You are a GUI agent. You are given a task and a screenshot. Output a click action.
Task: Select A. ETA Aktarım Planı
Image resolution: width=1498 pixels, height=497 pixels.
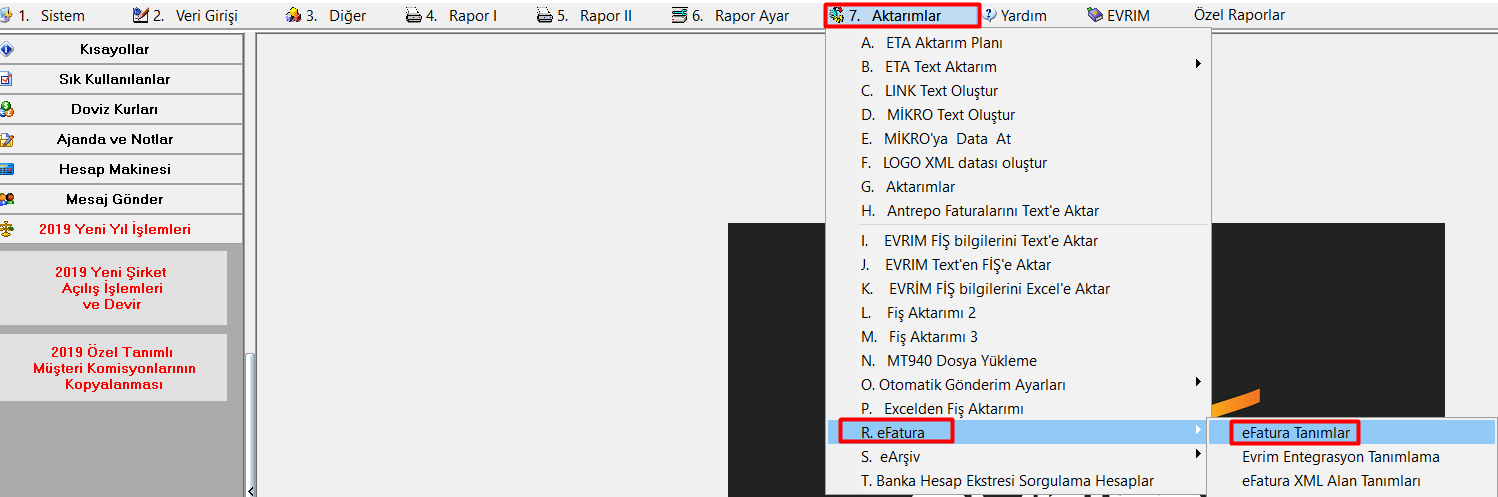[x=1018, y=43]
